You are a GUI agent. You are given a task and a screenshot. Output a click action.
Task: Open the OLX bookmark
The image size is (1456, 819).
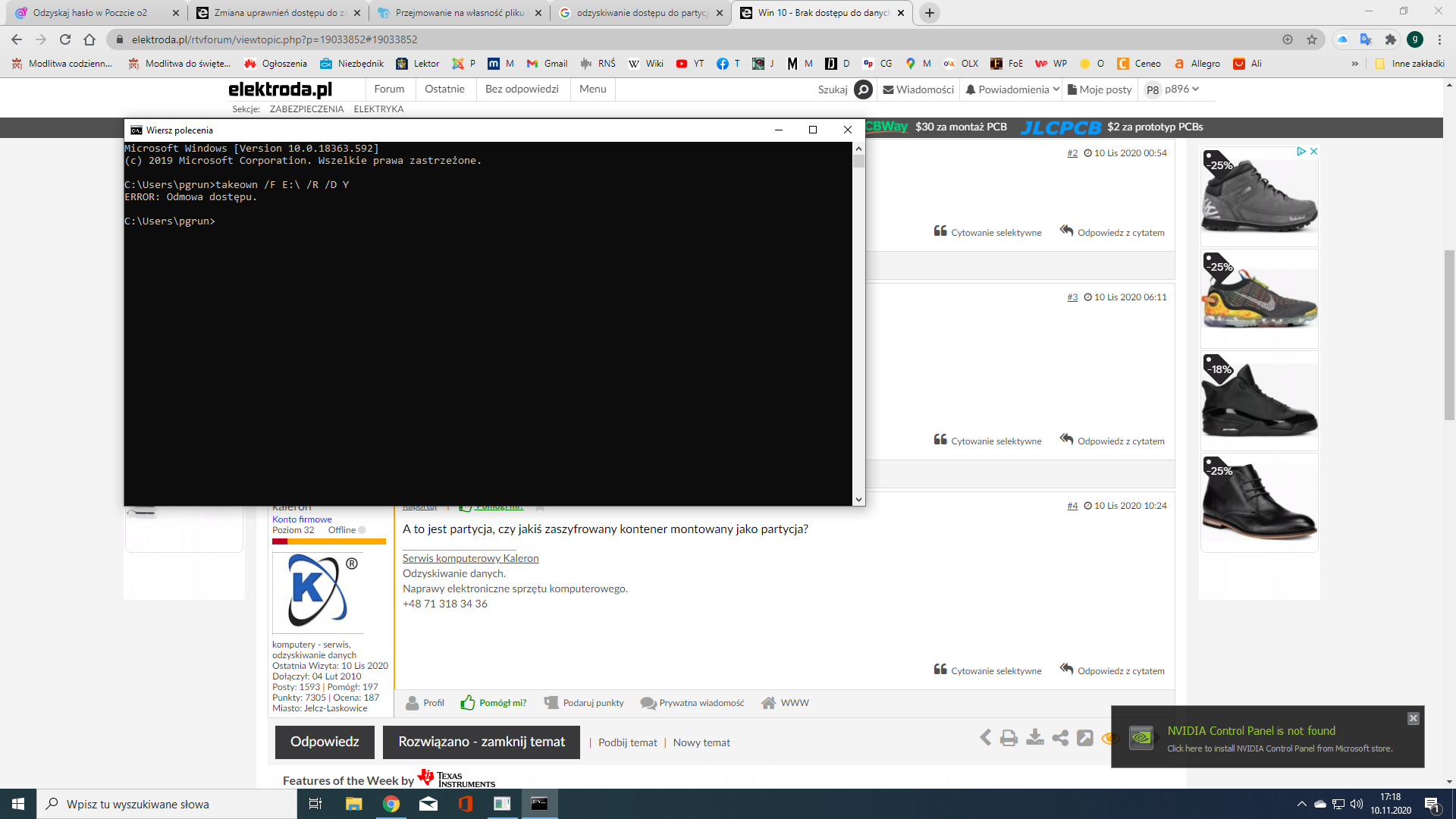click(961, 64)
